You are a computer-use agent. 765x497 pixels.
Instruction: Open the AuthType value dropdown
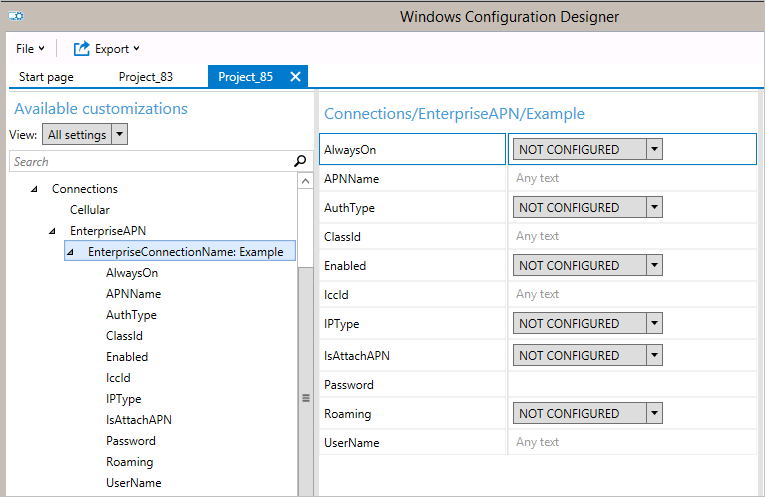[x=654, y=208]
